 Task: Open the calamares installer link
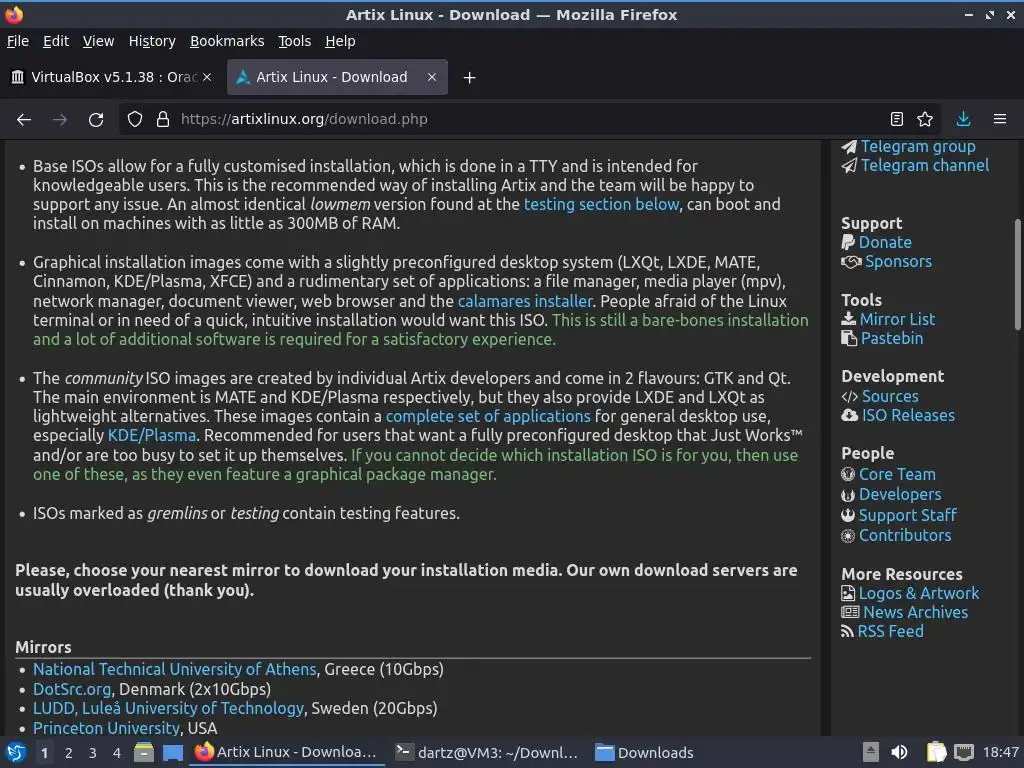click(525, 301)
